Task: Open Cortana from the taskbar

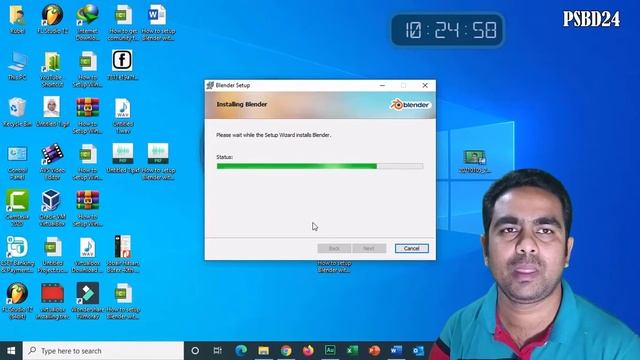Action: pyautogui.click(x=195, y=351)
